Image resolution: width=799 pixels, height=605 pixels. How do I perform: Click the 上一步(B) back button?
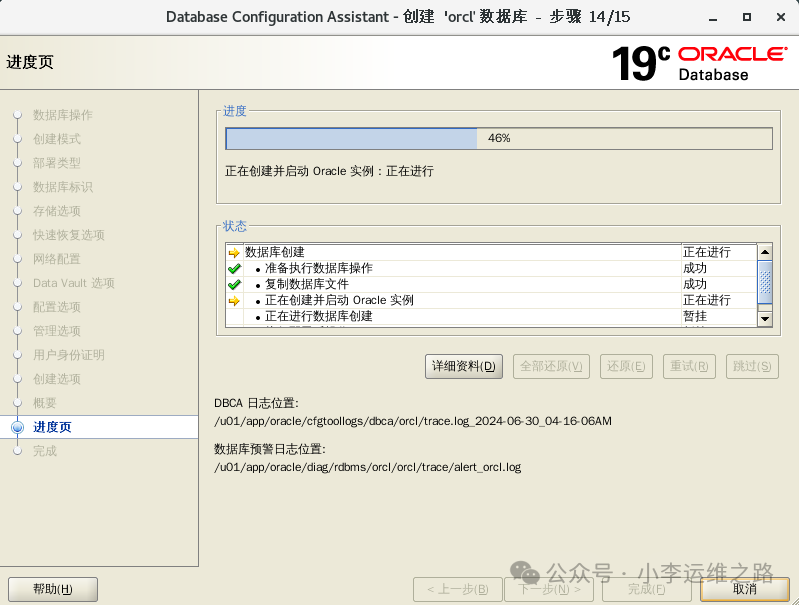point(458,589)
